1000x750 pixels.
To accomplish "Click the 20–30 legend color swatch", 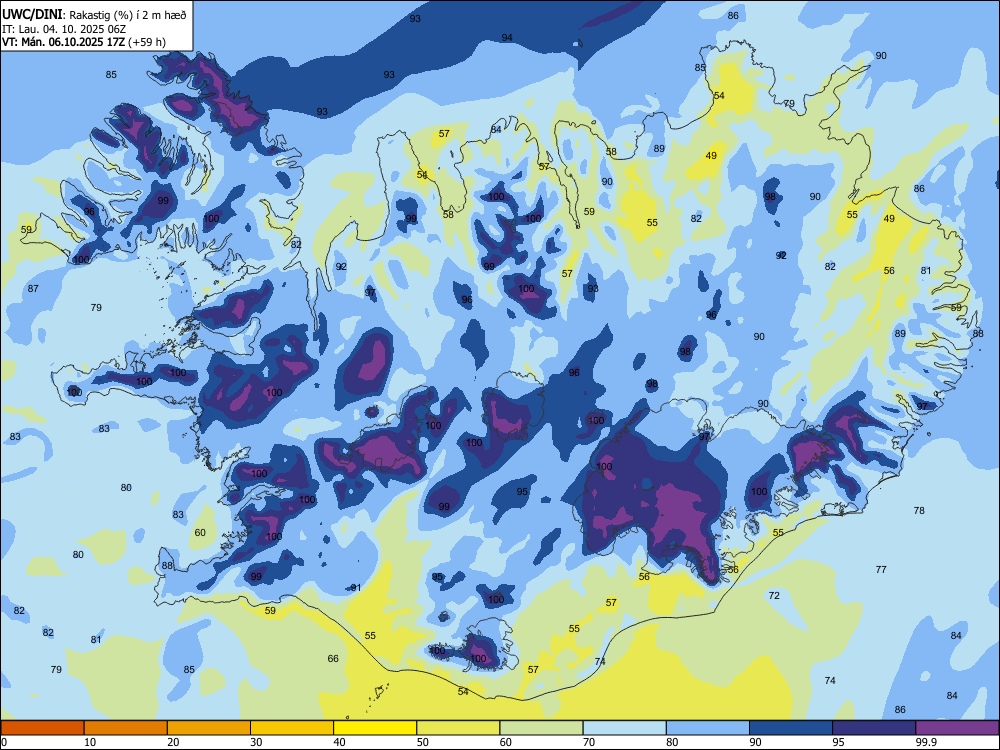I will (209, 728).
